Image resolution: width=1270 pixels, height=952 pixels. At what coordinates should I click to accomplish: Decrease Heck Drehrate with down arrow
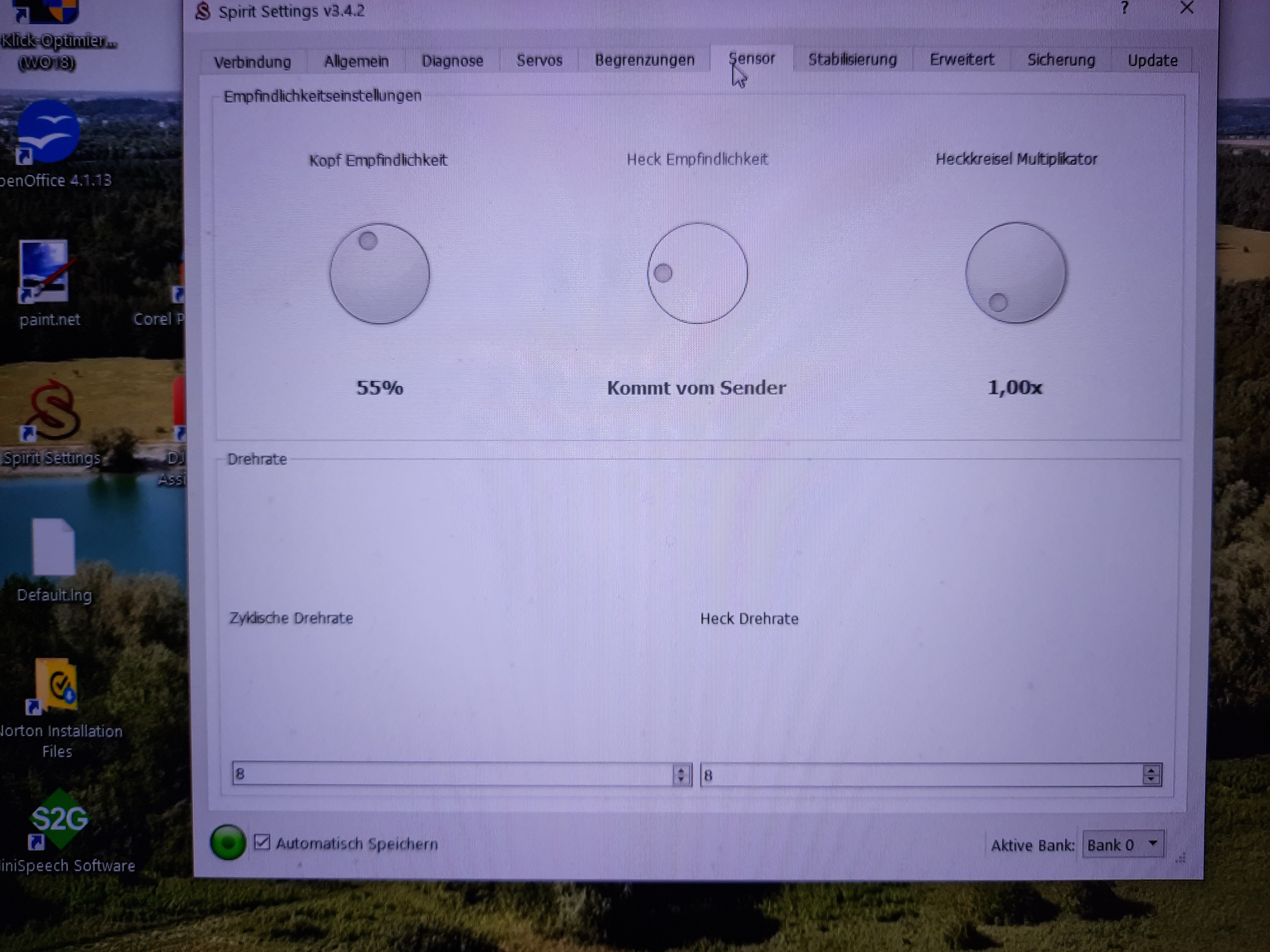pos(1151,779)
